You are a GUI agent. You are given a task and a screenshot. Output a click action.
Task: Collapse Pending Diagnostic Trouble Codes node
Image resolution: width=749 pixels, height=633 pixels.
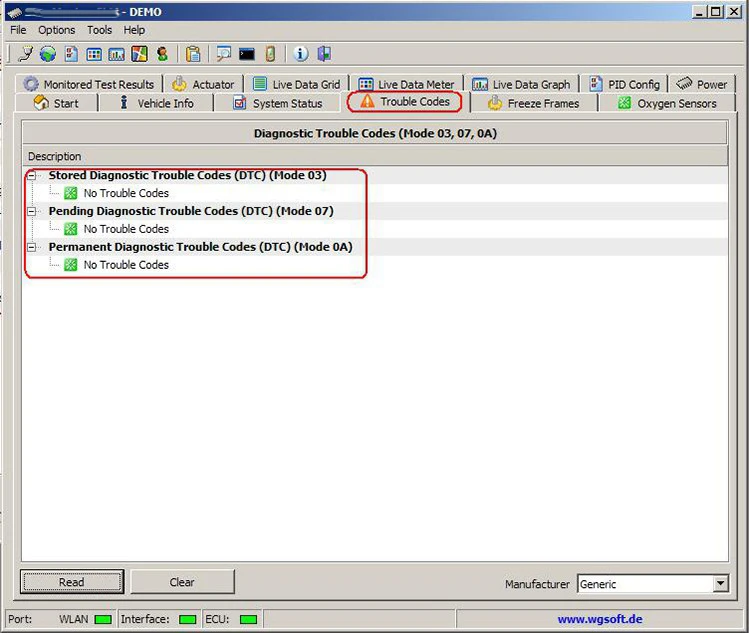32,211
